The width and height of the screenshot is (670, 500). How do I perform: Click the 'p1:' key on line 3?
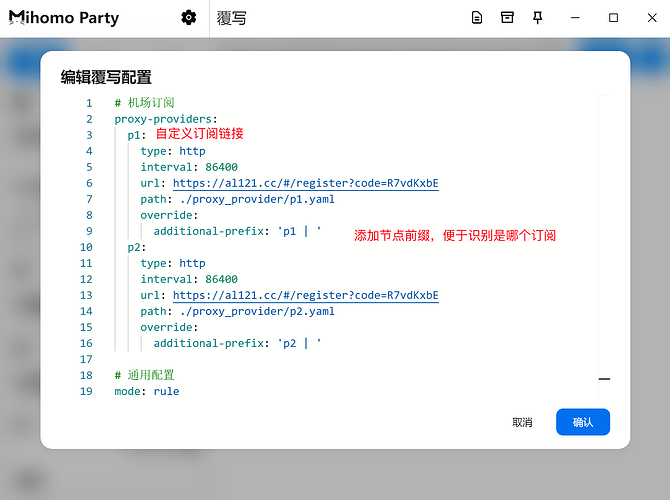point(137,135)
